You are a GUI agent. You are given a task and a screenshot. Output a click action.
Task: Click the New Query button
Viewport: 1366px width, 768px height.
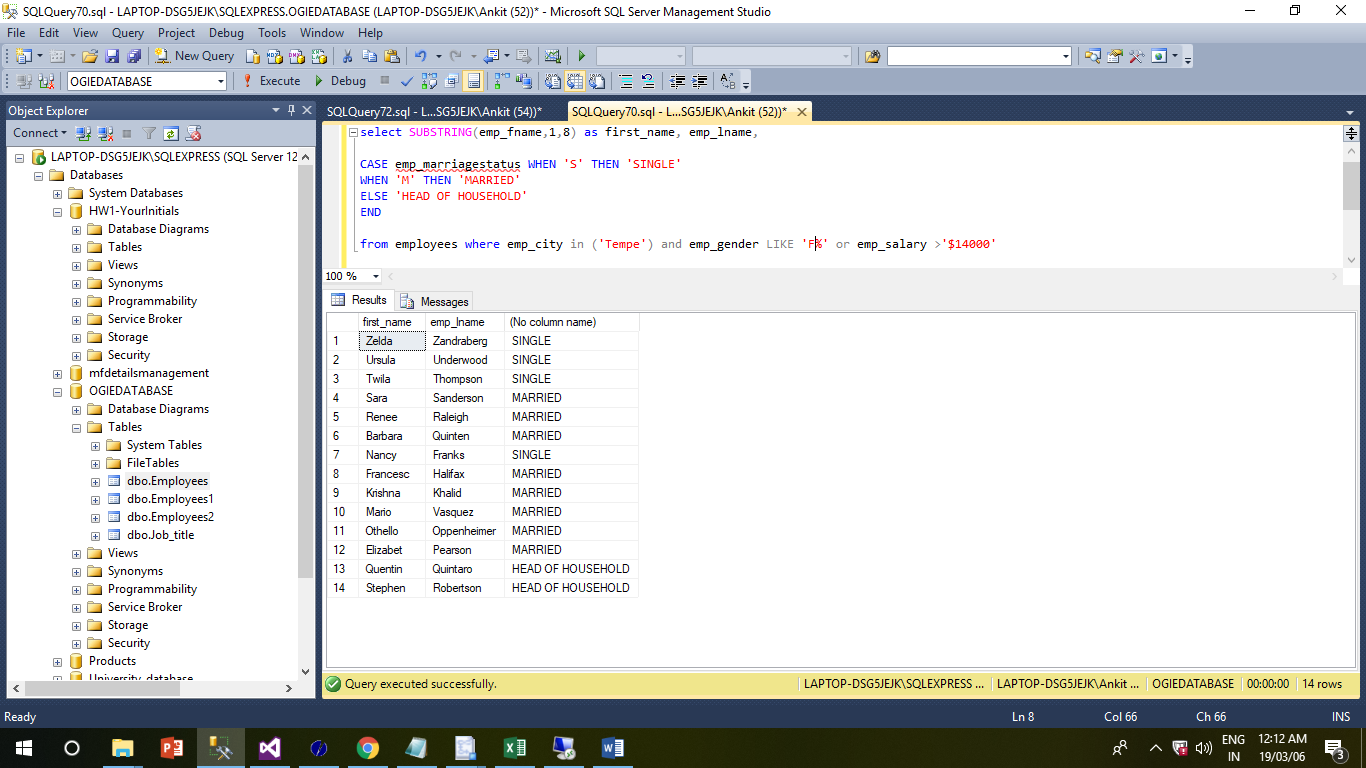[194, 56]
